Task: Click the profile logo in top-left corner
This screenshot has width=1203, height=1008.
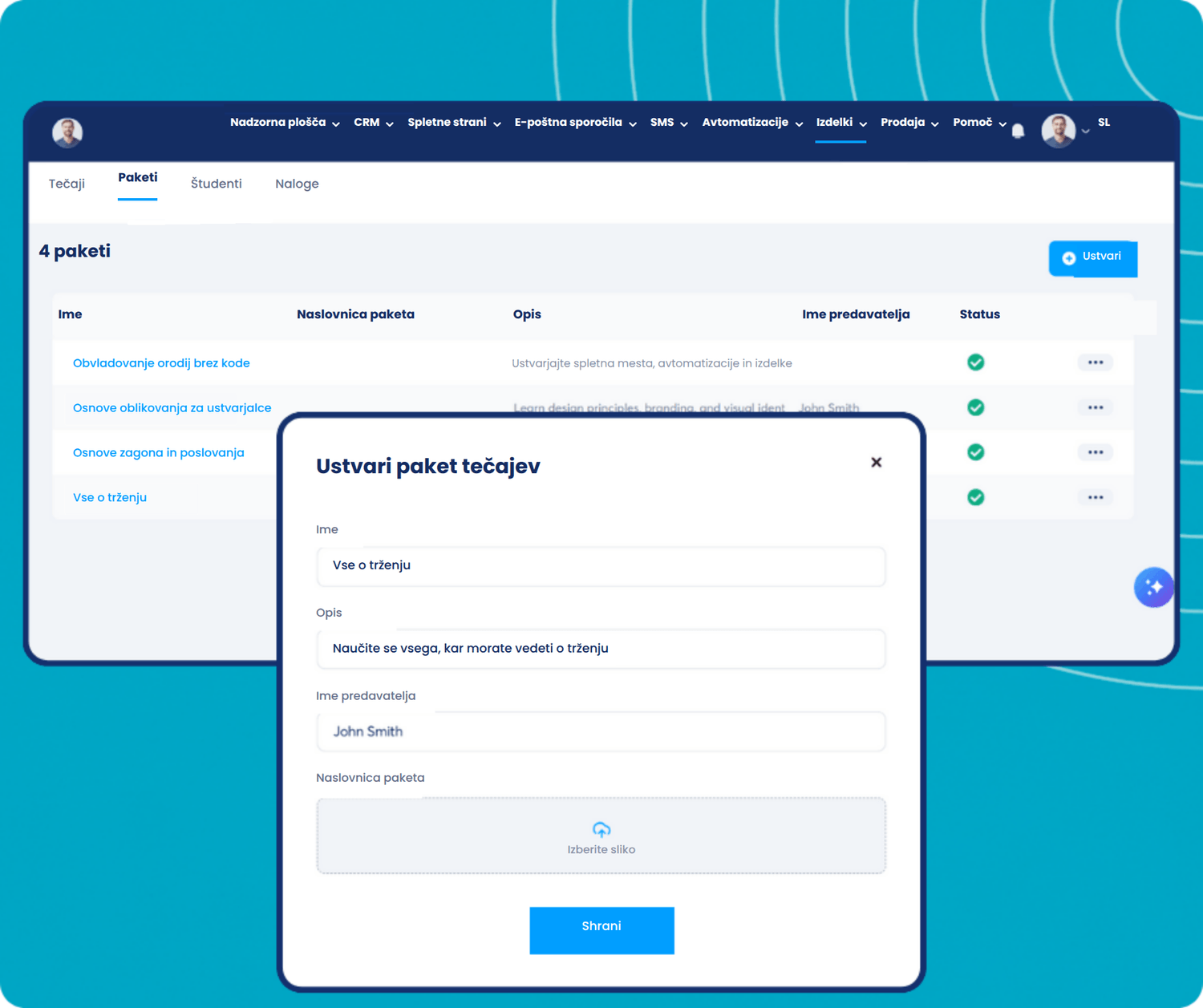Action: tap(67, 132)
